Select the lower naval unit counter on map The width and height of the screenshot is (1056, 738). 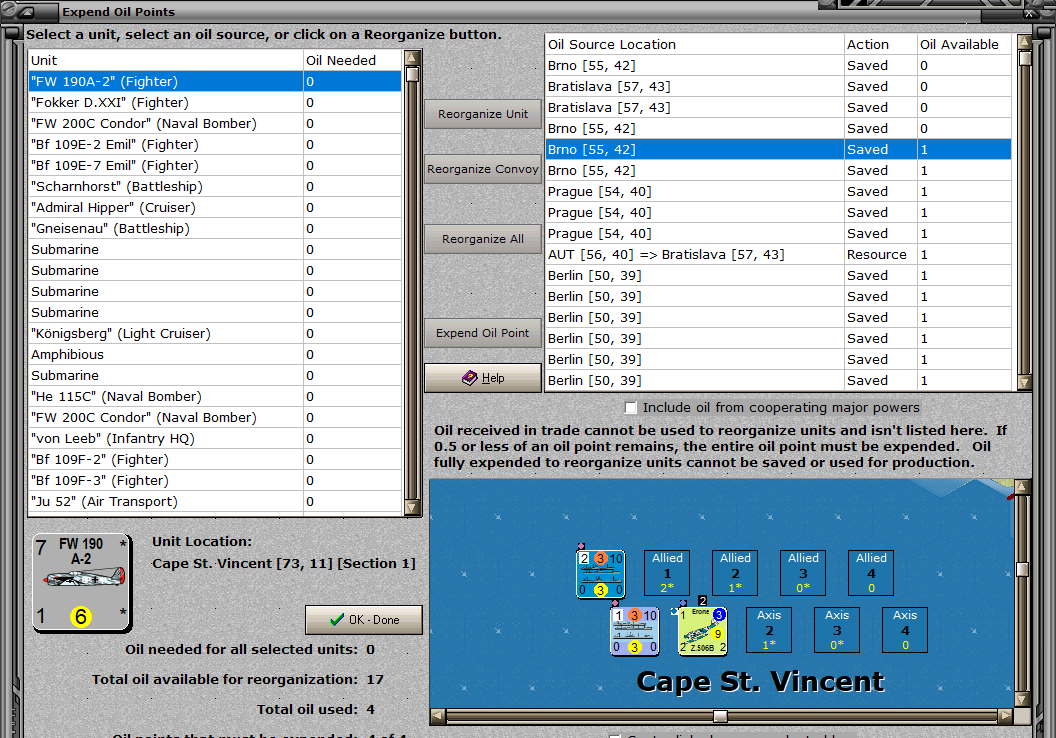click(634, 631)
